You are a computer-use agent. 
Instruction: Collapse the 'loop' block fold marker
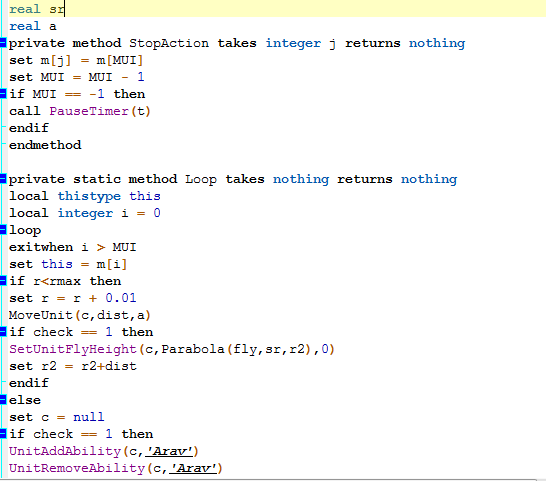pos(3,230)
